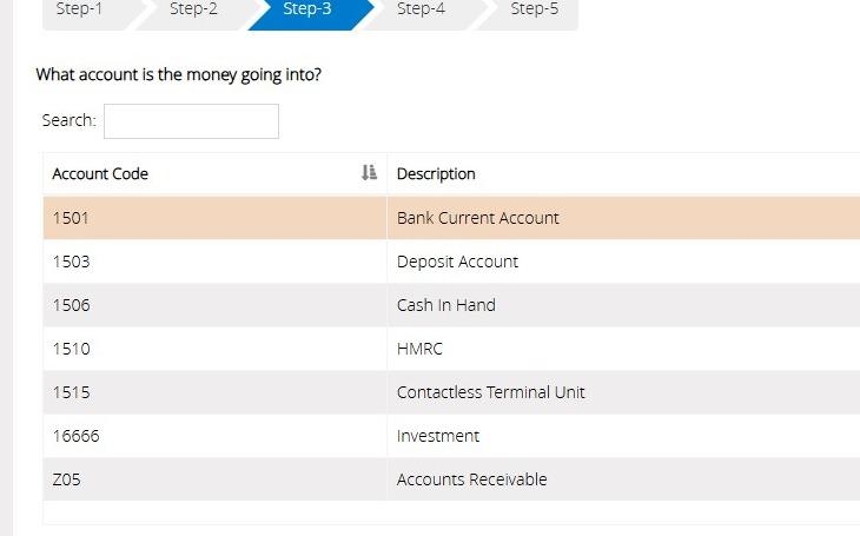This screenshot has width=860, height=536.
Task: Open the Step-4 tab
Action: [421, 10]
